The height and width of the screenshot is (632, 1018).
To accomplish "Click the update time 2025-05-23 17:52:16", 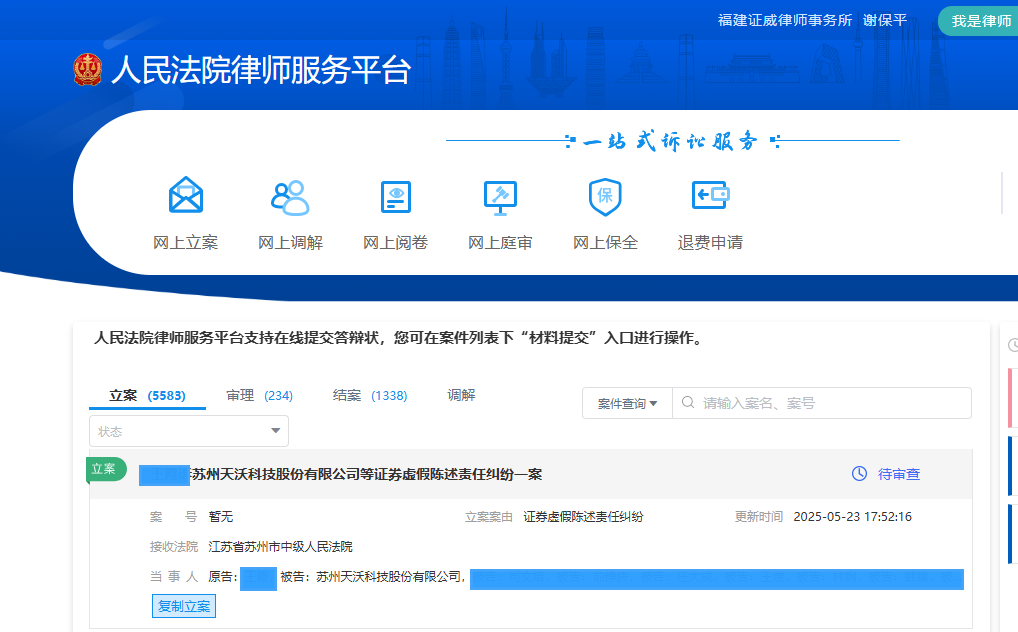I will [x=852, y=517].
